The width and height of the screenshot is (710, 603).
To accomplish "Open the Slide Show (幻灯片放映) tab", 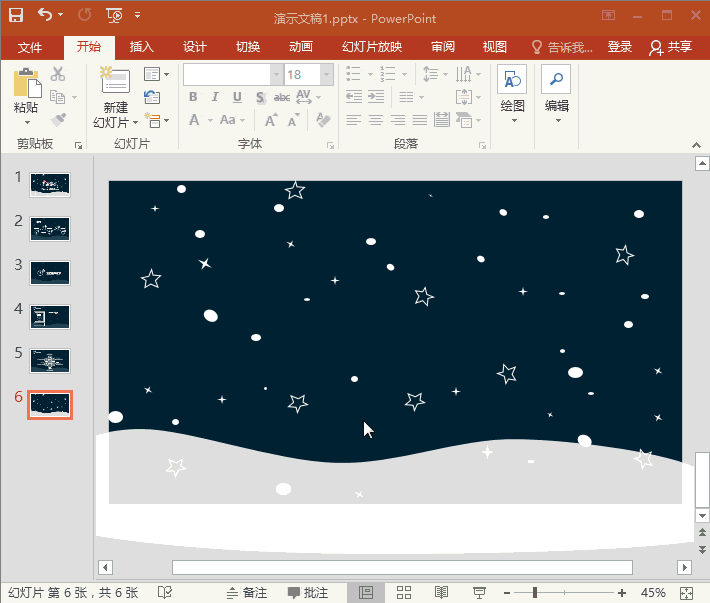I will (372, 47).
